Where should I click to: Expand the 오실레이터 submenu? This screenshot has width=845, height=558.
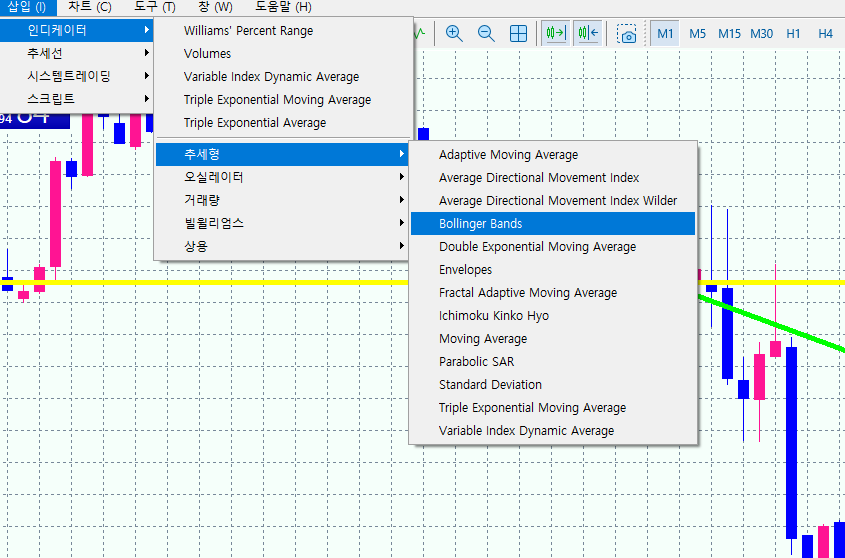point(213,177)
